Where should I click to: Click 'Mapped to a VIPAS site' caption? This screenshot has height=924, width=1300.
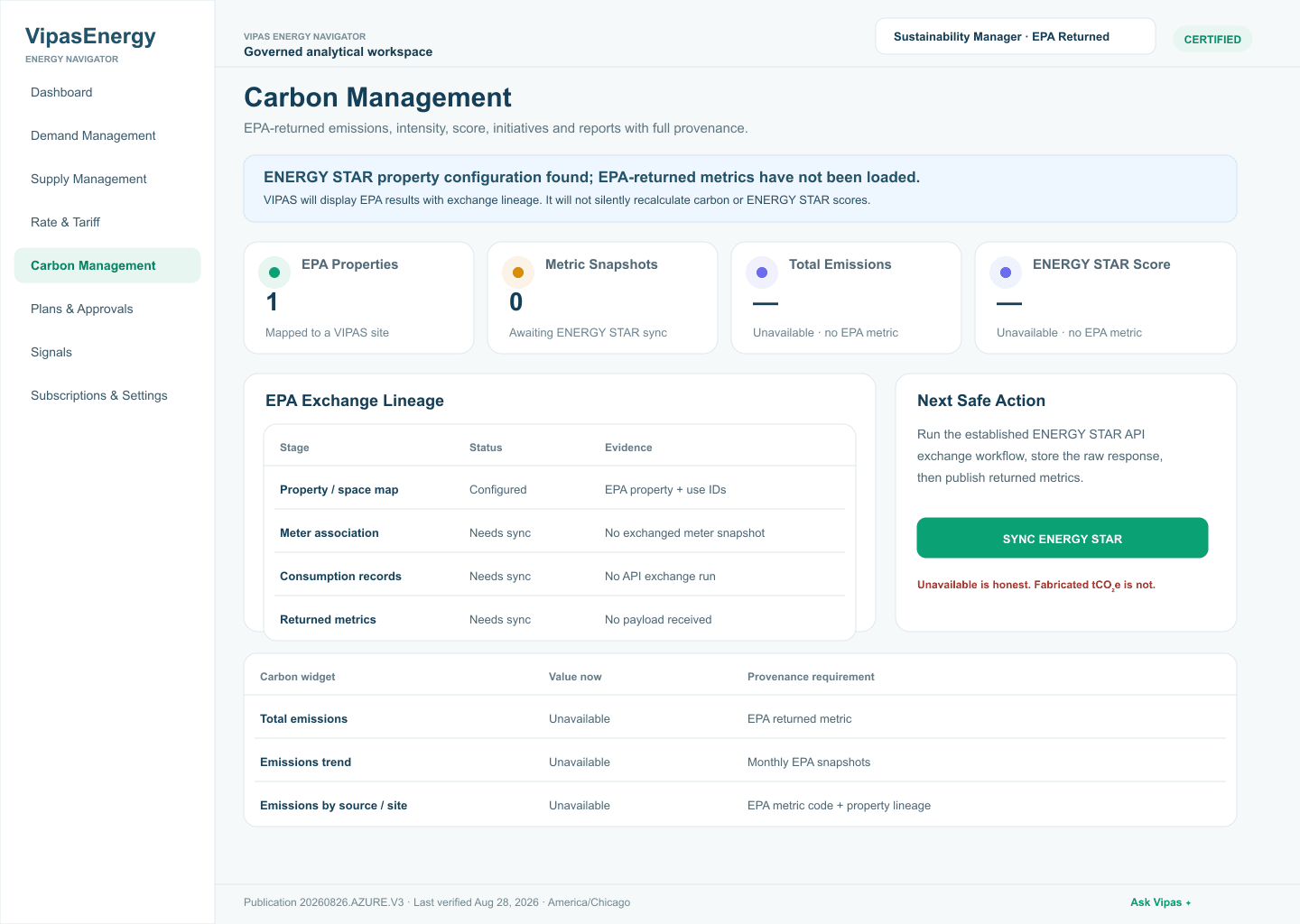pyautogui.click(x=327, y=332)
